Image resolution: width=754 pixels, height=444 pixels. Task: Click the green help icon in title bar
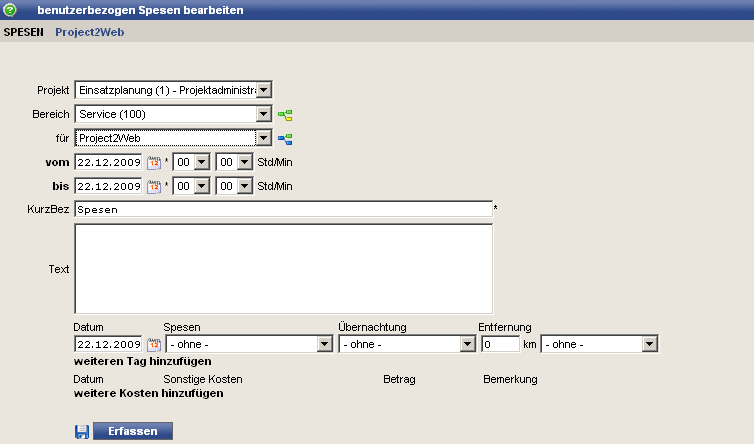11,10
